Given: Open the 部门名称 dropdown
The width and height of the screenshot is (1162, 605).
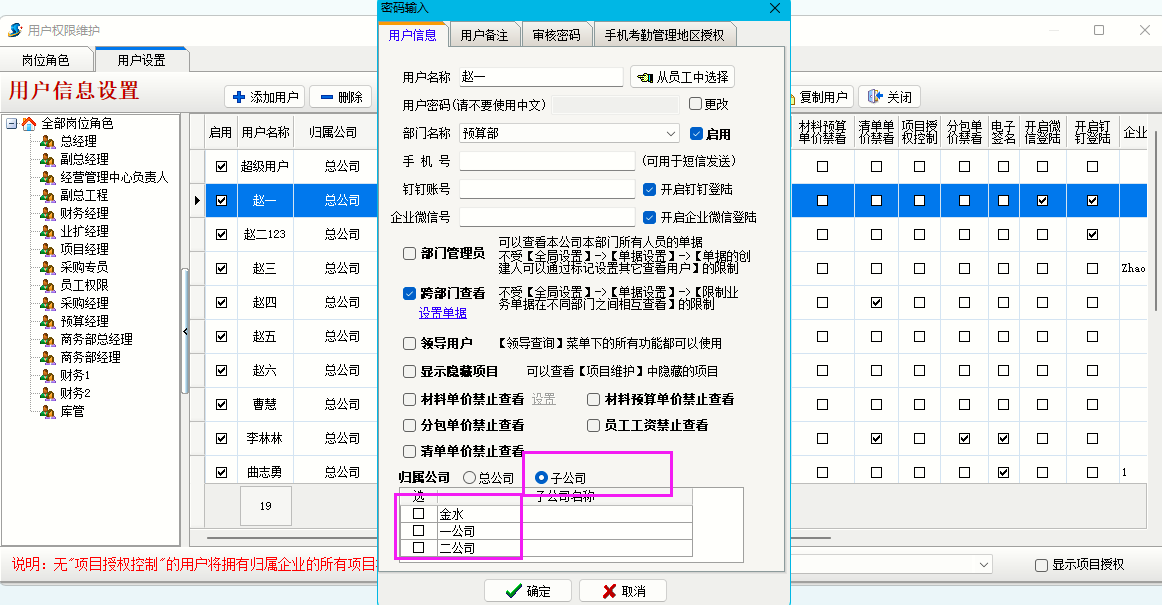Looking at the screenshot, I should tap(672, 133).
